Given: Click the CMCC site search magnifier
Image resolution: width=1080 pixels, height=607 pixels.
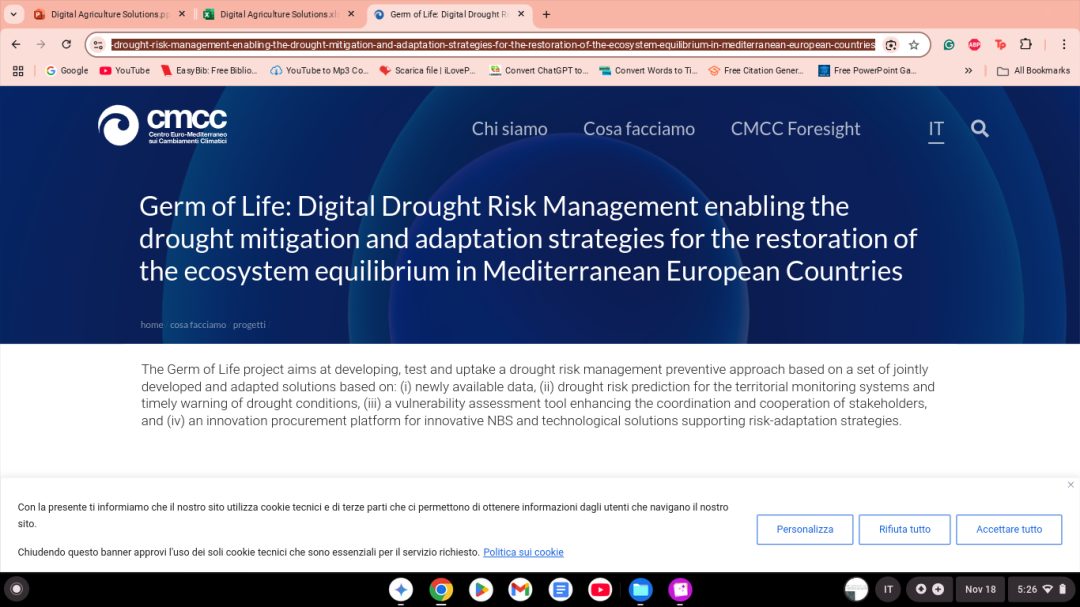Looking at the screenshot, I should coord(979,129).
